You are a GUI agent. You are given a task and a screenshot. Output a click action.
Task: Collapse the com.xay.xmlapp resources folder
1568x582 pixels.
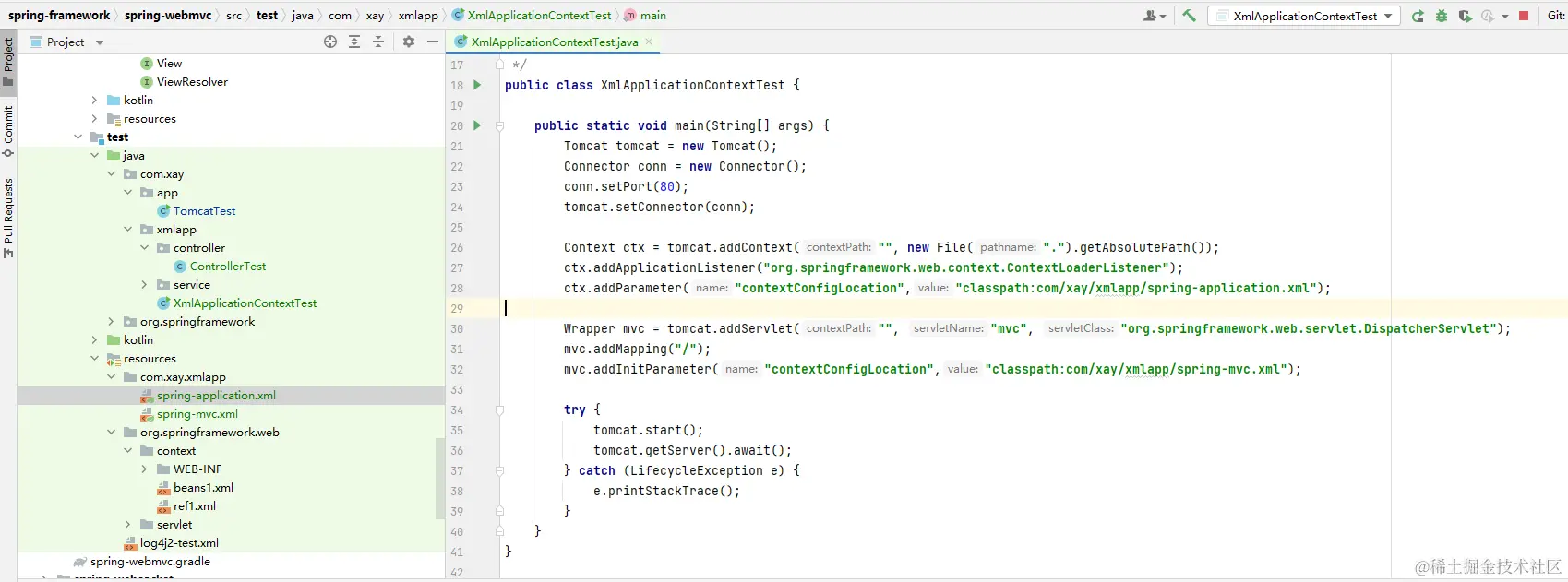[x=111, y=377]
